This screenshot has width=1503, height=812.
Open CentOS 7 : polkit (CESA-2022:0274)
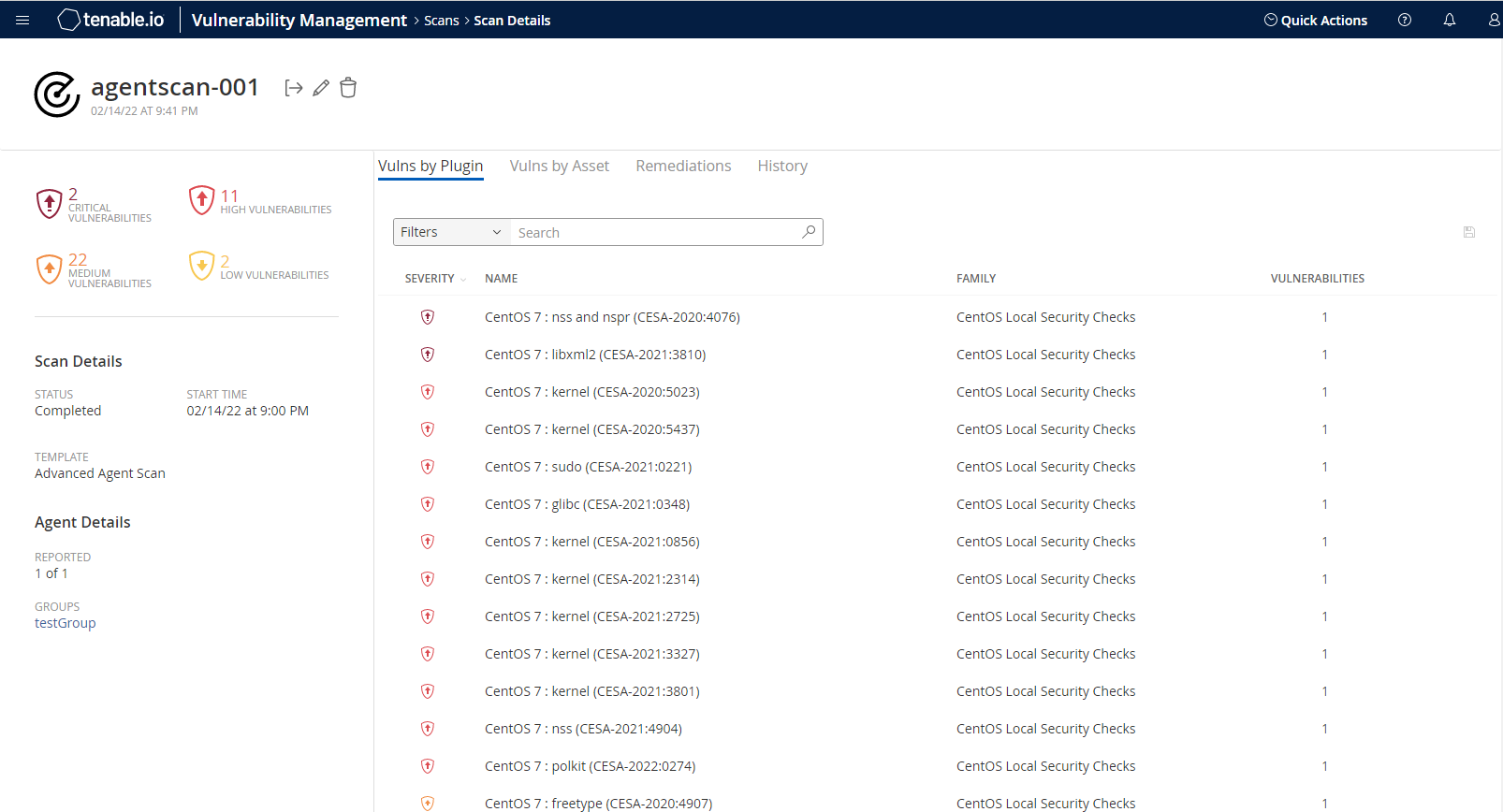pos(591,766)
